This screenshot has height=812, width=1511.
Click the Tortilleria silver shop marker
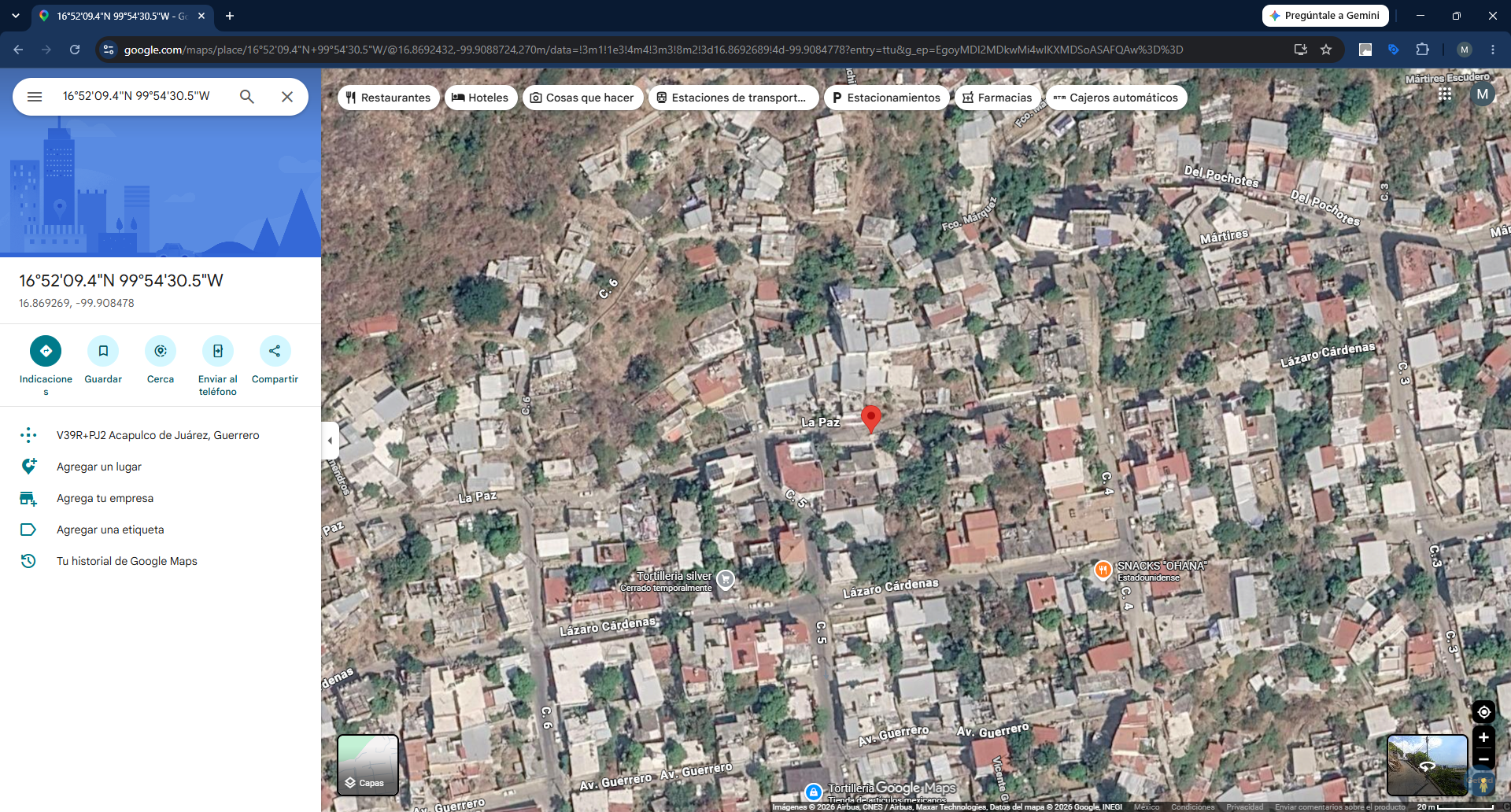pos(726,580)
